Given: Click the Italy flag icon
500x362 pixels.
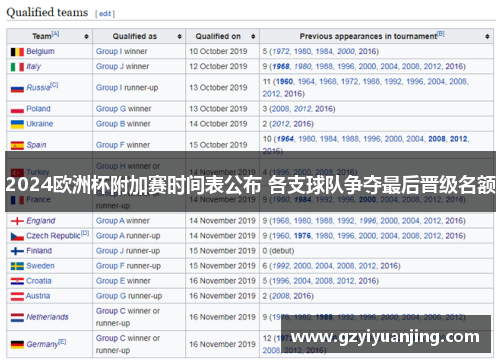Looking at the screenshot, I should tap(17, 67).
